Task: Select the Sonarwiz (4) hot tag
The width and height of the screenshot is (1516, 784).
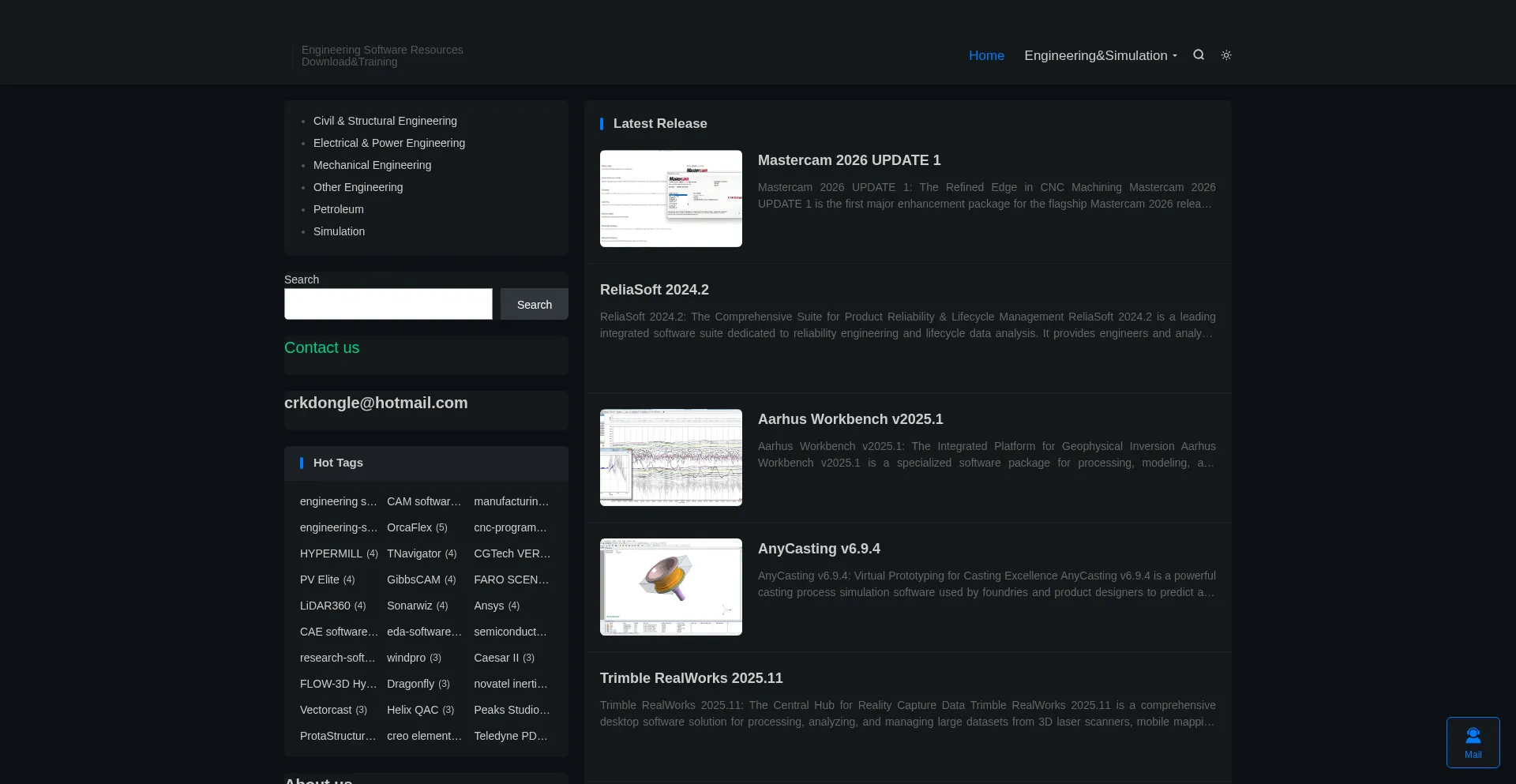Action: [418, 606]
